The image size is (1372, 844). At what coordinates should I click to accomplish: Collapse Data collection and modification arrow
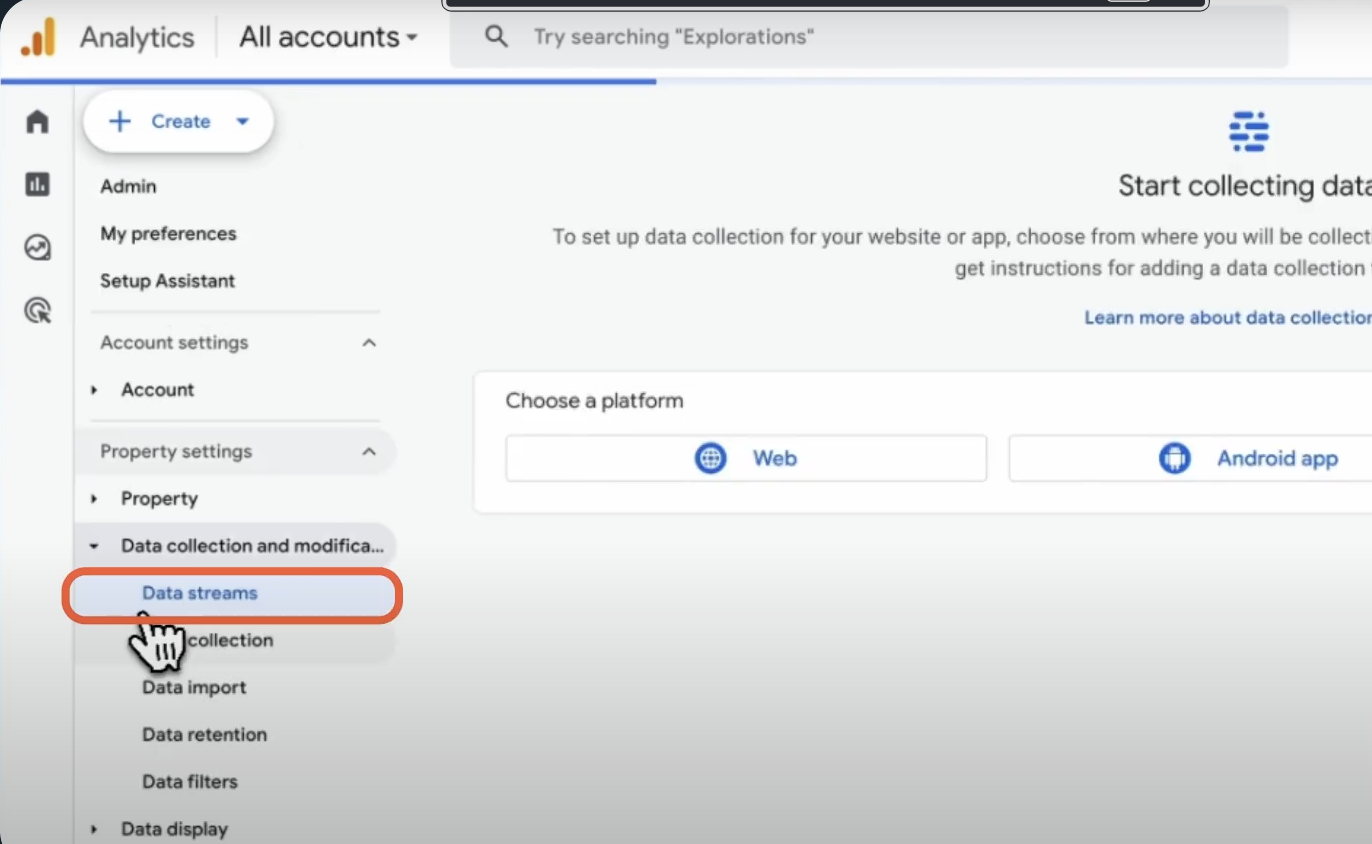(95, 546)
